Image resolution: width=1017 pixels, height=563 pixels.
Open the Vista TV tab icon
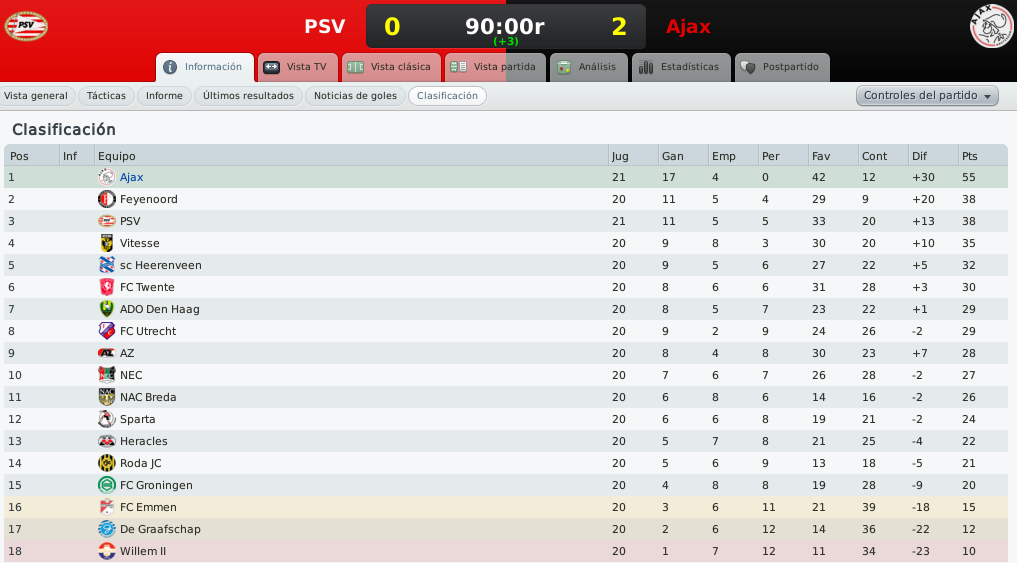[272, 67]
